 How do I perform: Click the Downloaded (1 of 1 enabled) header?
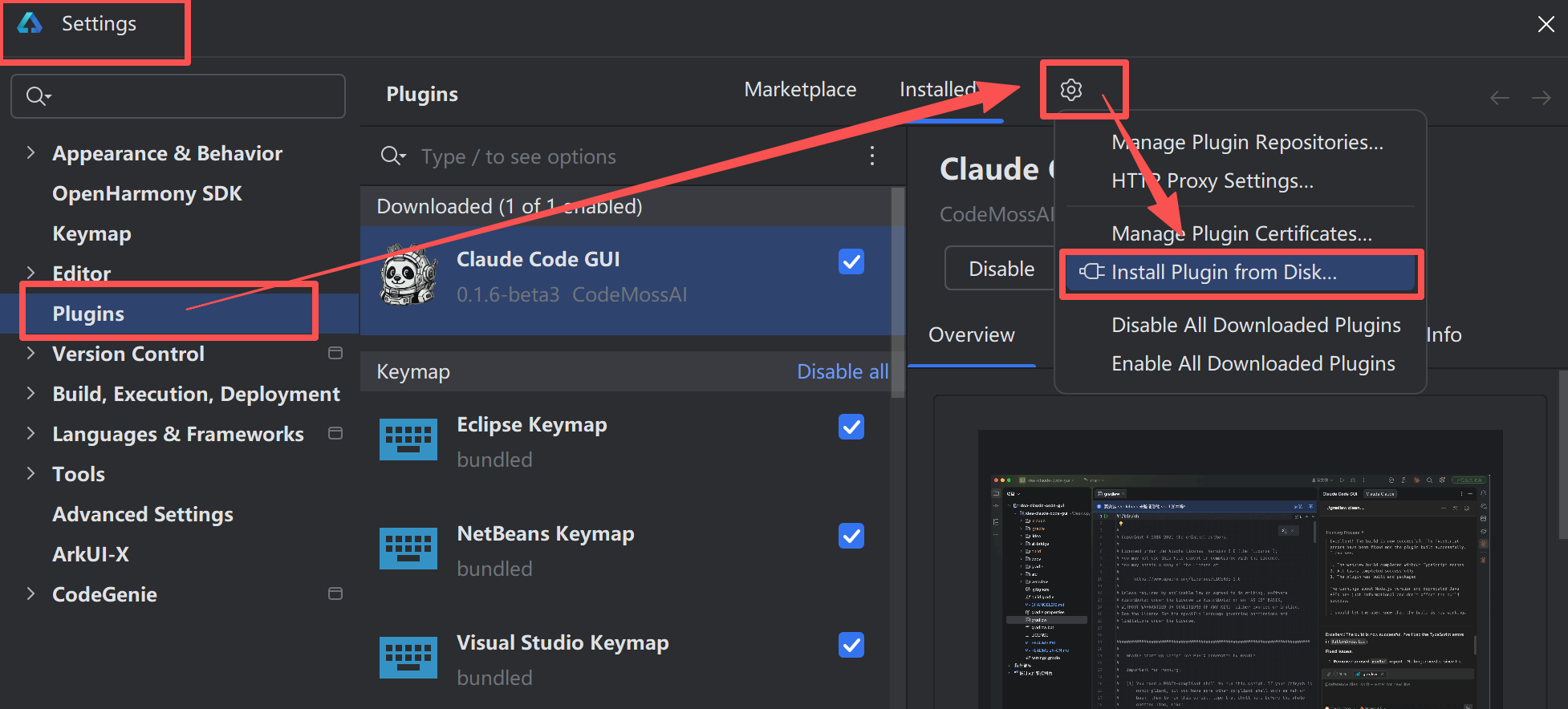click(x=509, y=206)
